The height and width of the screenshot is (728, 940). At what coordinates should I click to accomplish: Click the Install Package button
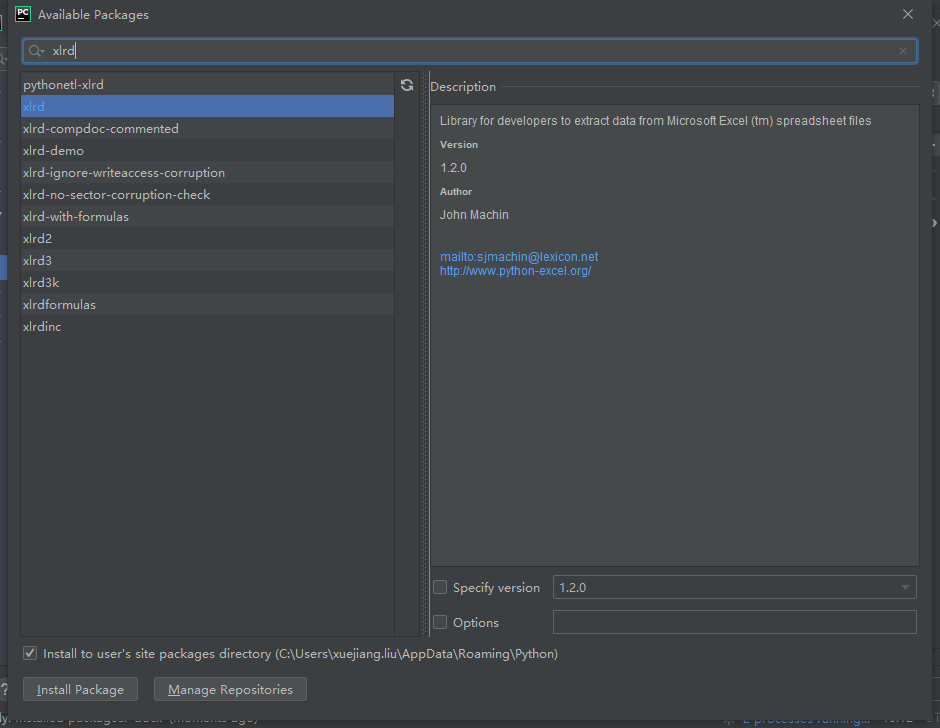click(x=80, y=689)
